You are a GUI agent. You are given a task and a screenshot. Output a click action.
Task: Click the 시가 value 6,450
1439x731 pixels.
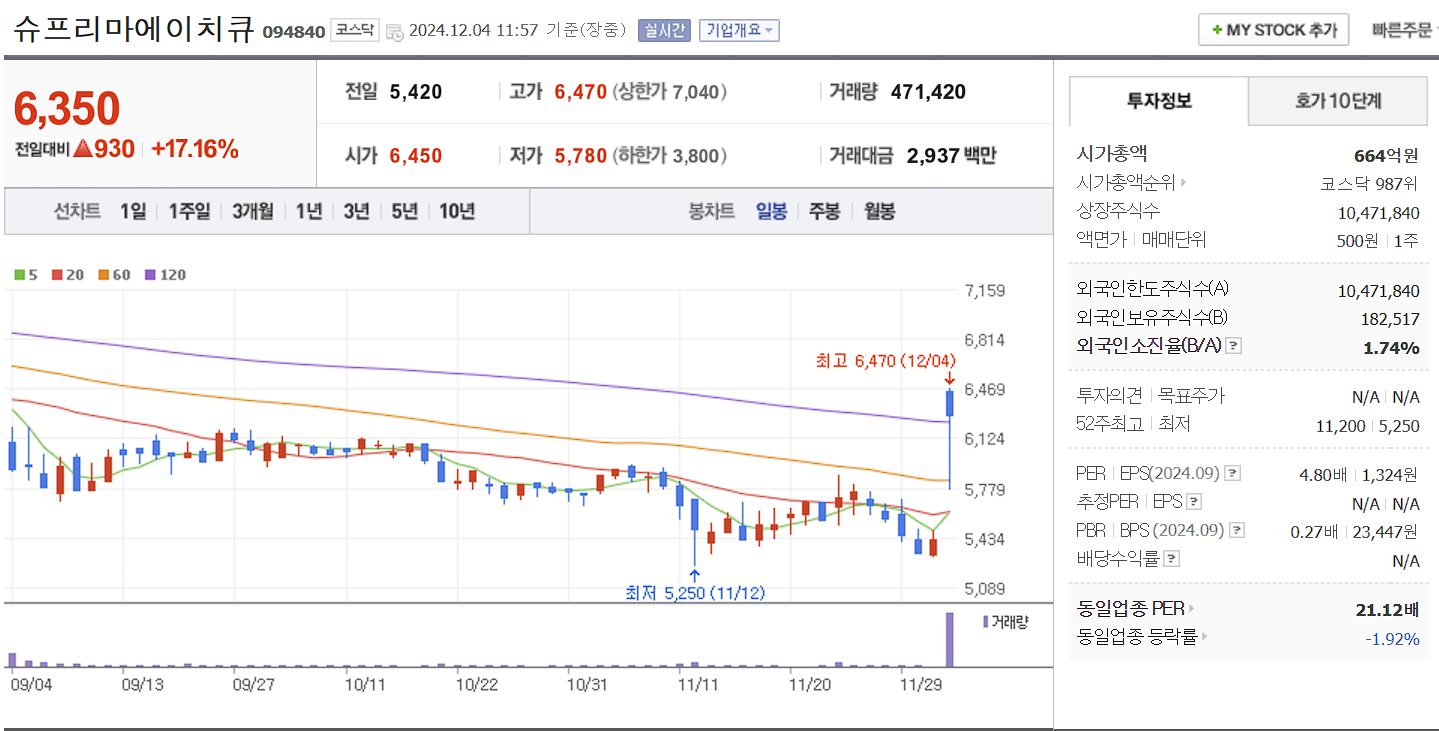(x=415, y=155)
